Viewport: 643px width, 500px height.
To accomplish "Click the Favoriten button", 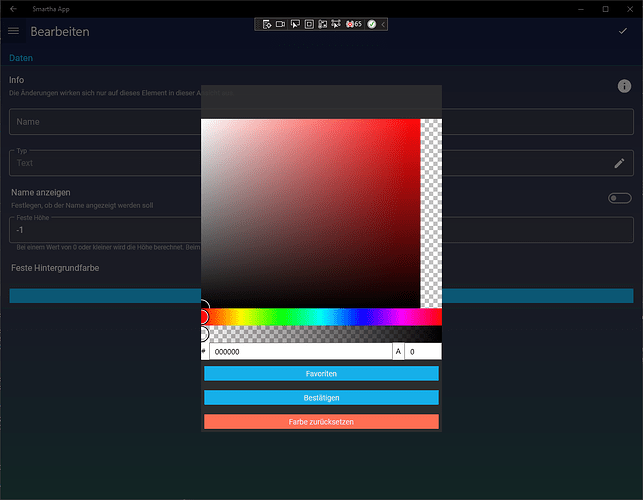I will pos(321,373).
